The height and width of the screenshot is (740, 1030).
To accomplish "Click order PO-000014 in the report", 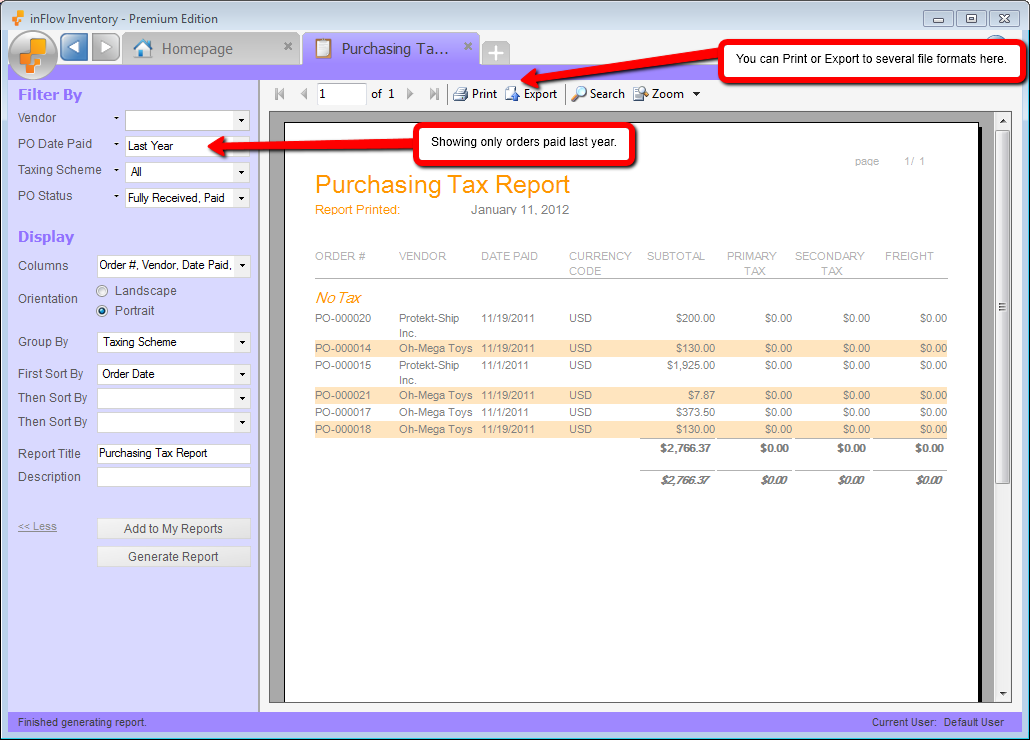I will pos(343,349).
